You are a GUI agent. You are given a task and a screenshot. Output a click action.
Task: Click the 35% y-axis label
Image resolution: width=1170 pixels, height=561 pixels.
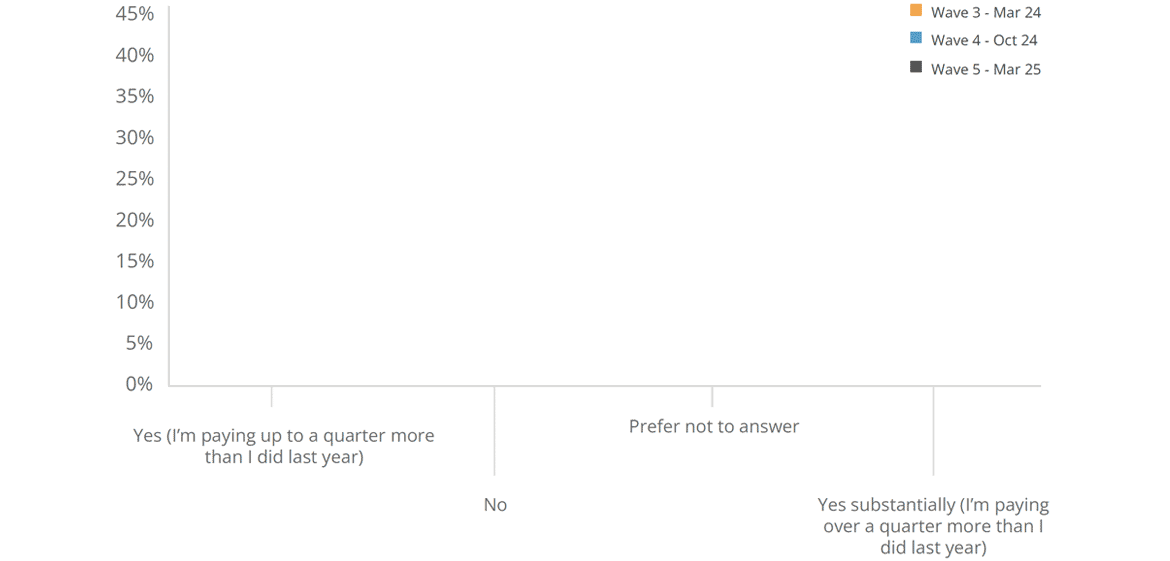pyautogui.click(x=135, y=96)
